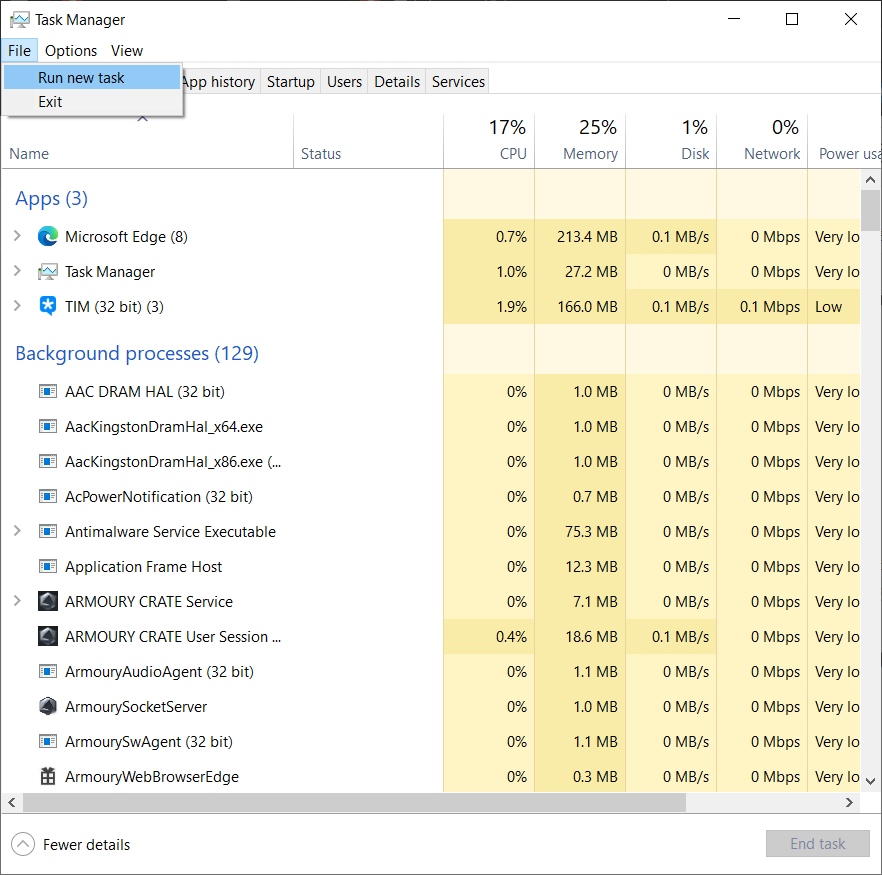This screenshot has height=875, width=882.
Task: Switch to the Details tab
Action: [x=397, y=82]
